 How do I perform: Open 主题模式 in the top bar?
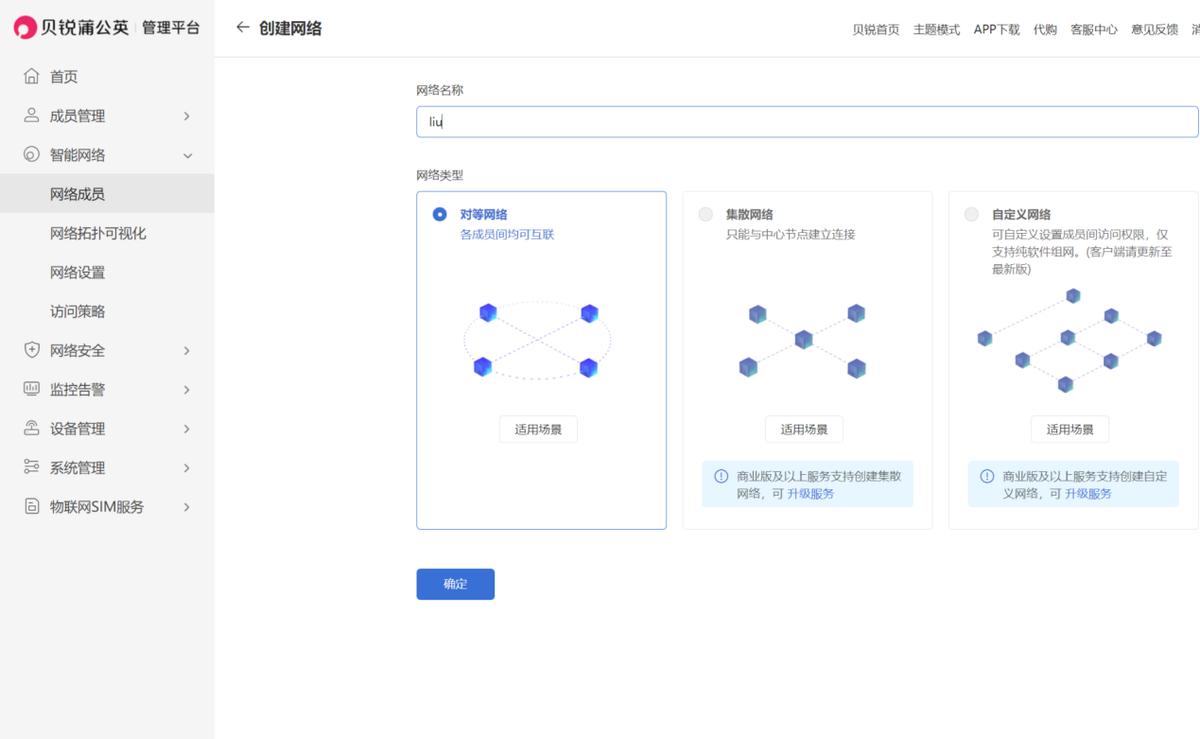pos(936,29)
